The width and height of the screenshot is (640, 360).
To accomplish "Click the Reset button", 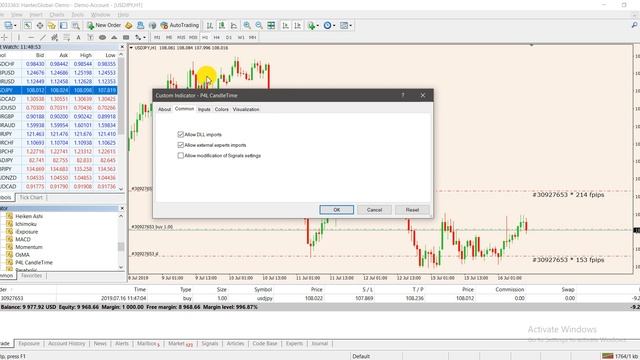I will [x=412, y=210].
